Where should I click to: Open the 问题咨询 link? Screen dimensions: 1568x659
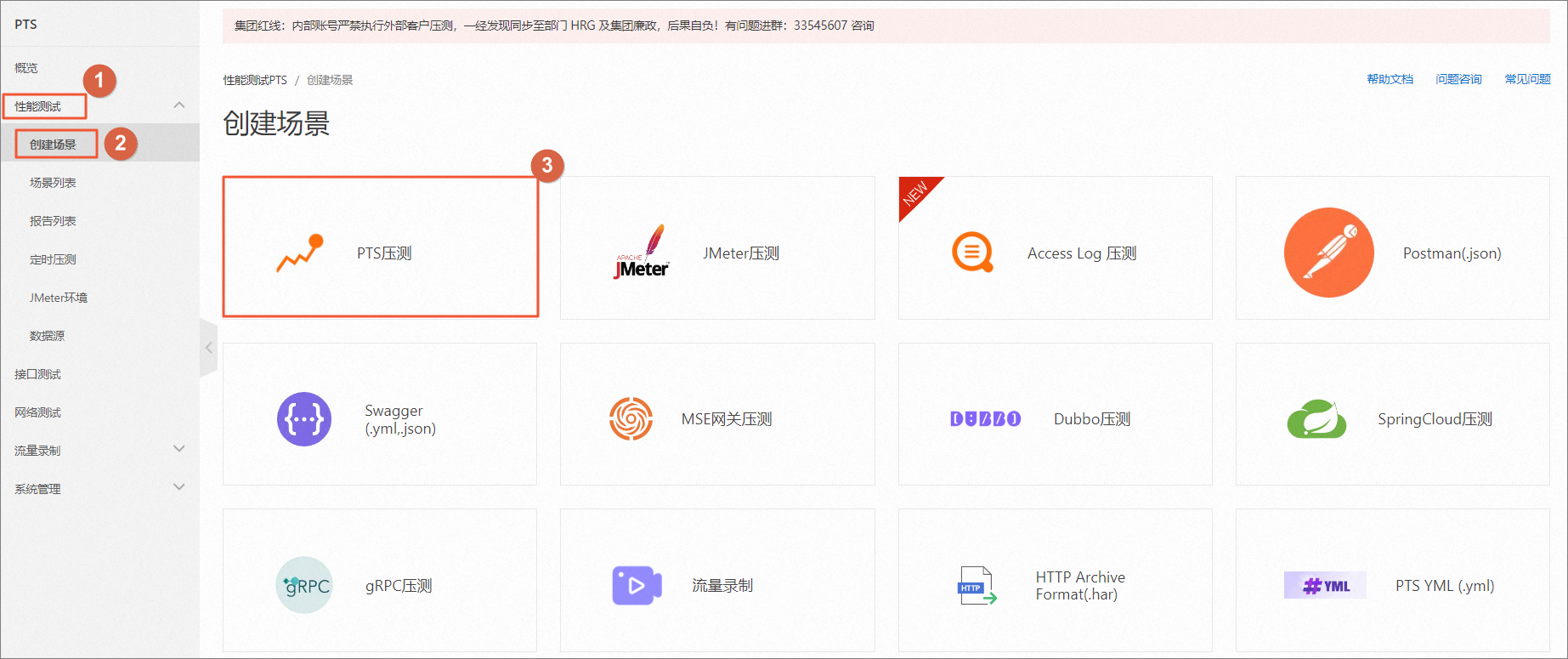1459,79
